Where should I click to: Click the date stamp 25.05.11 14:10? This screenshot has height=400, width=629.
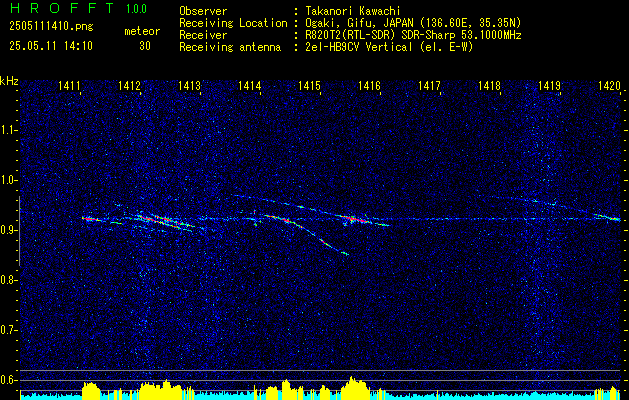pyautogui.click(x=51, y=46)
